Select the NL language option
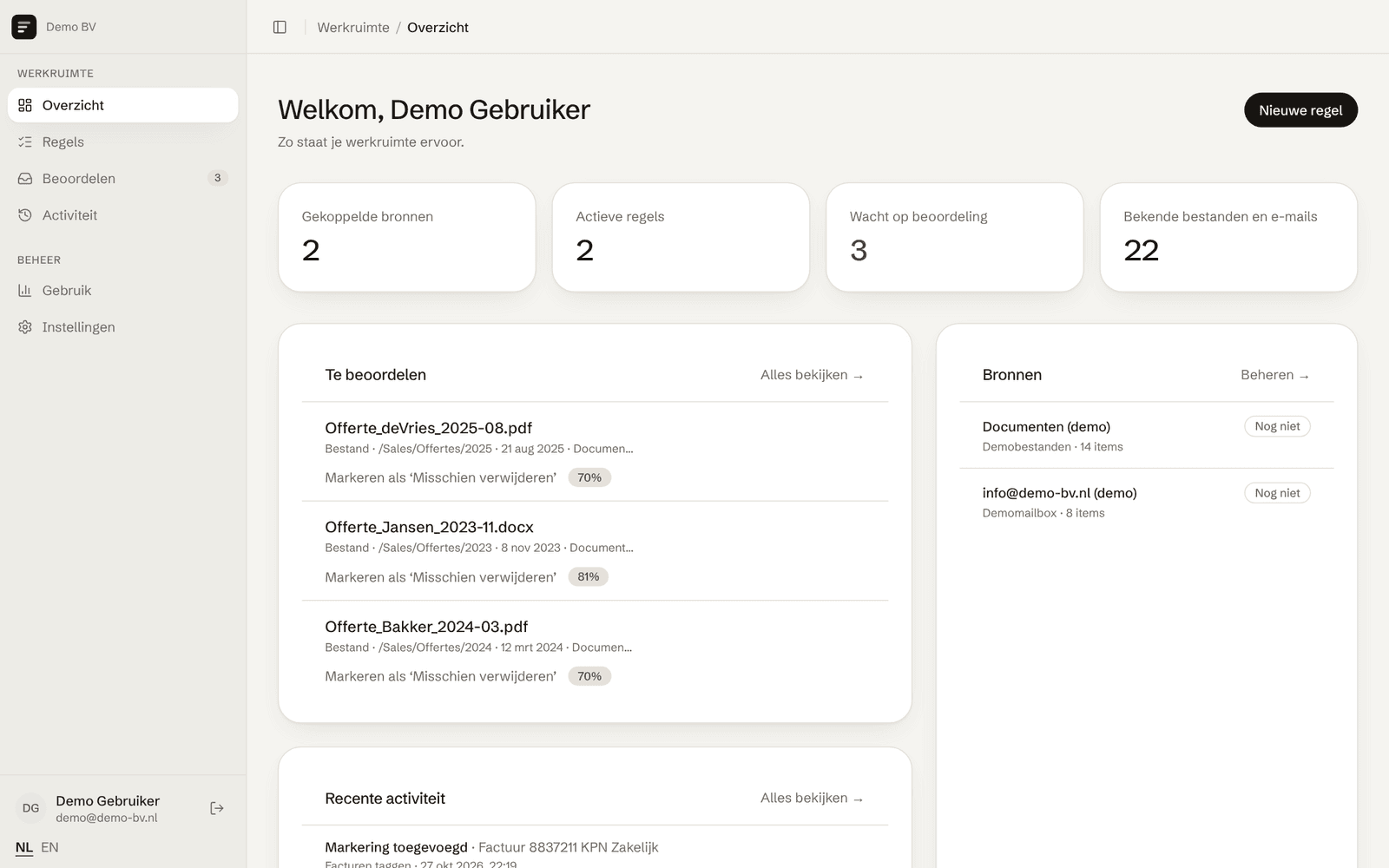The height and width of the screenshot is (868, 1389). pos(24,847)
